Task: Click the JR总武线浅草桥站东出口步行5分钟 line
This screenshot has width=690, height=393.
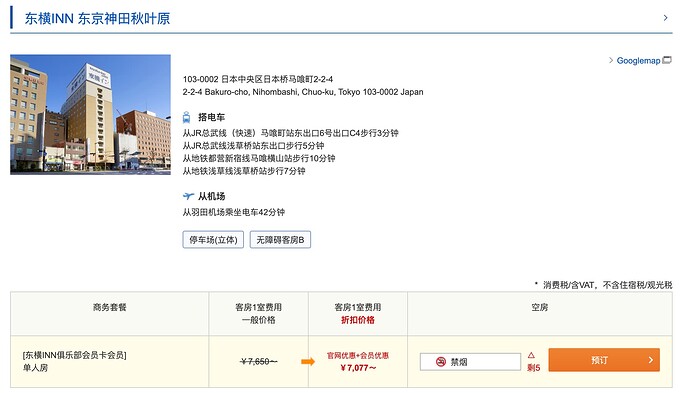Action: tap(253, 146)
